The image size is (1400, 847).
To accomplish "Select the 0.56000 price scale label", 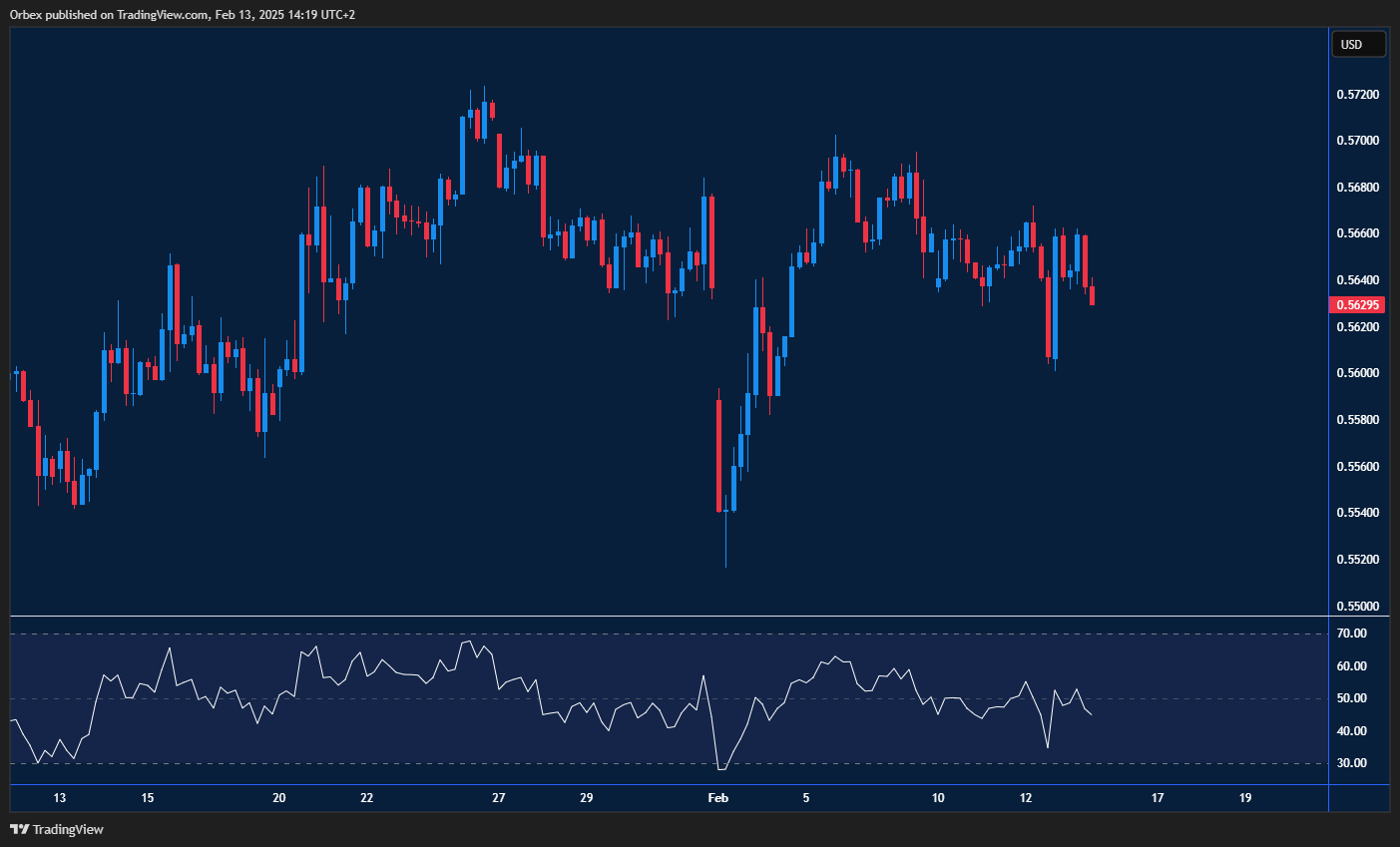I will coord(1357,373).
